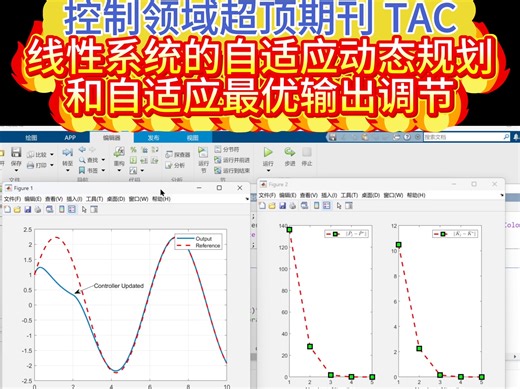Toggle Link Plot in Figure 1 toolbar
The height and width of the screenshot is (389, 520).
click(x=50, y=209)
